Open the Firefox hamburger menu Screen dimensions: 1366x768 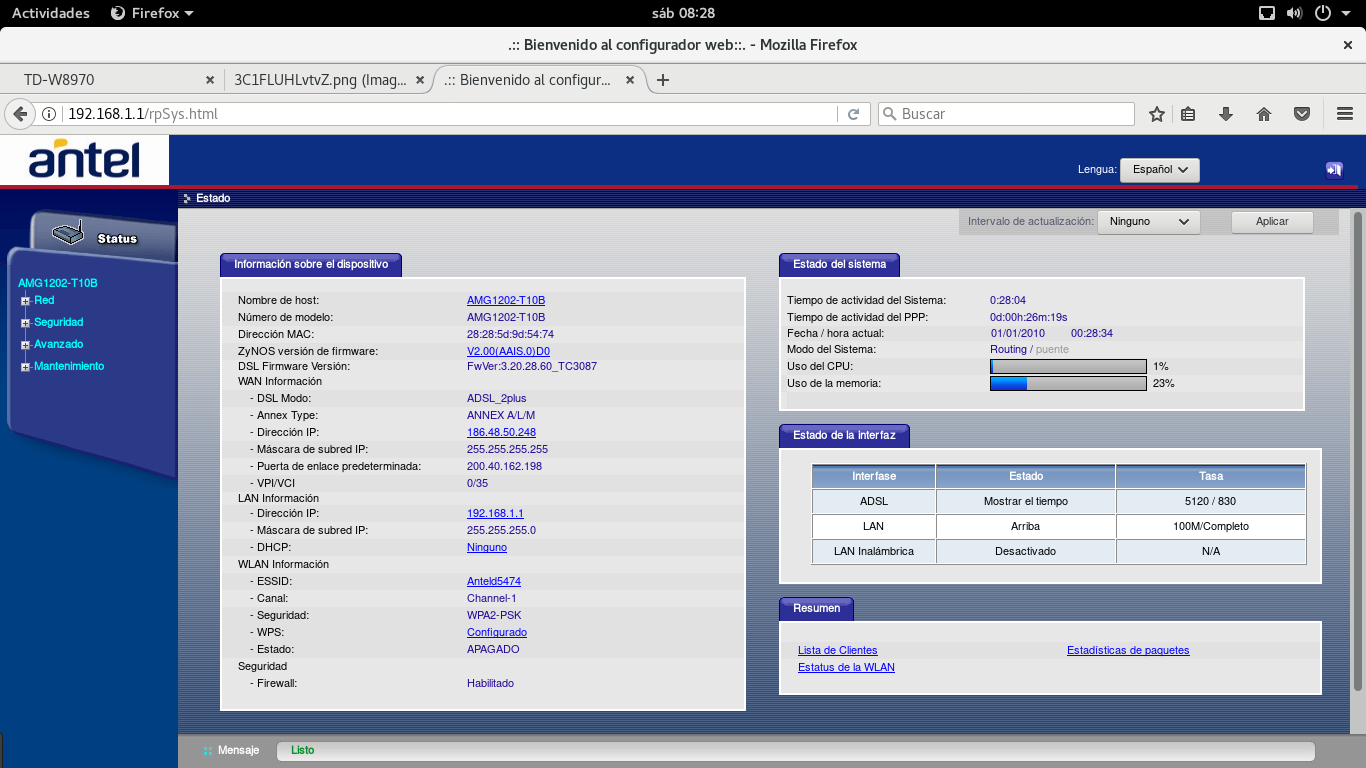(x=1344, y=114)
